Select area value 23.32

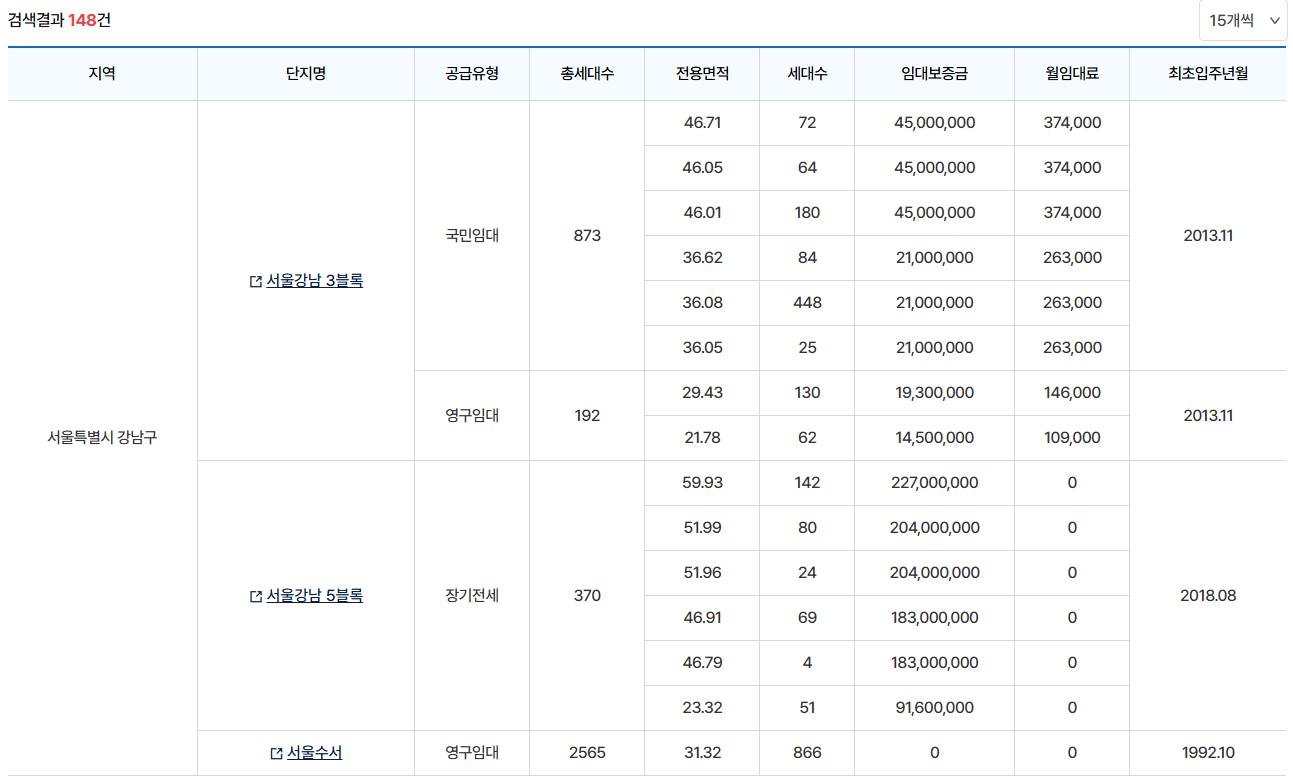click(x=702, y=708)
